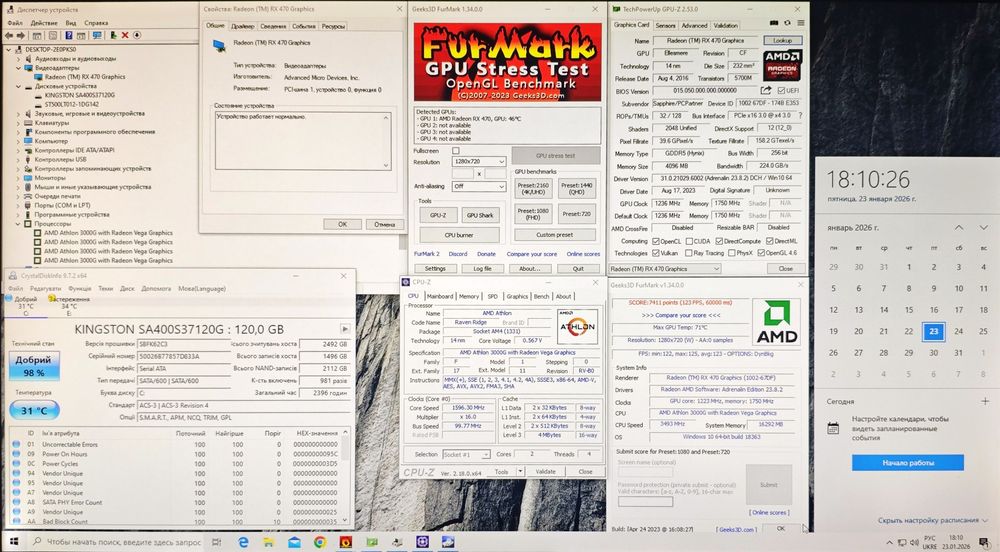The height and width of the screenshot is (552, 1000).
Task: Open File Explorer from the taskbar
Action: [x=268, y=542]
